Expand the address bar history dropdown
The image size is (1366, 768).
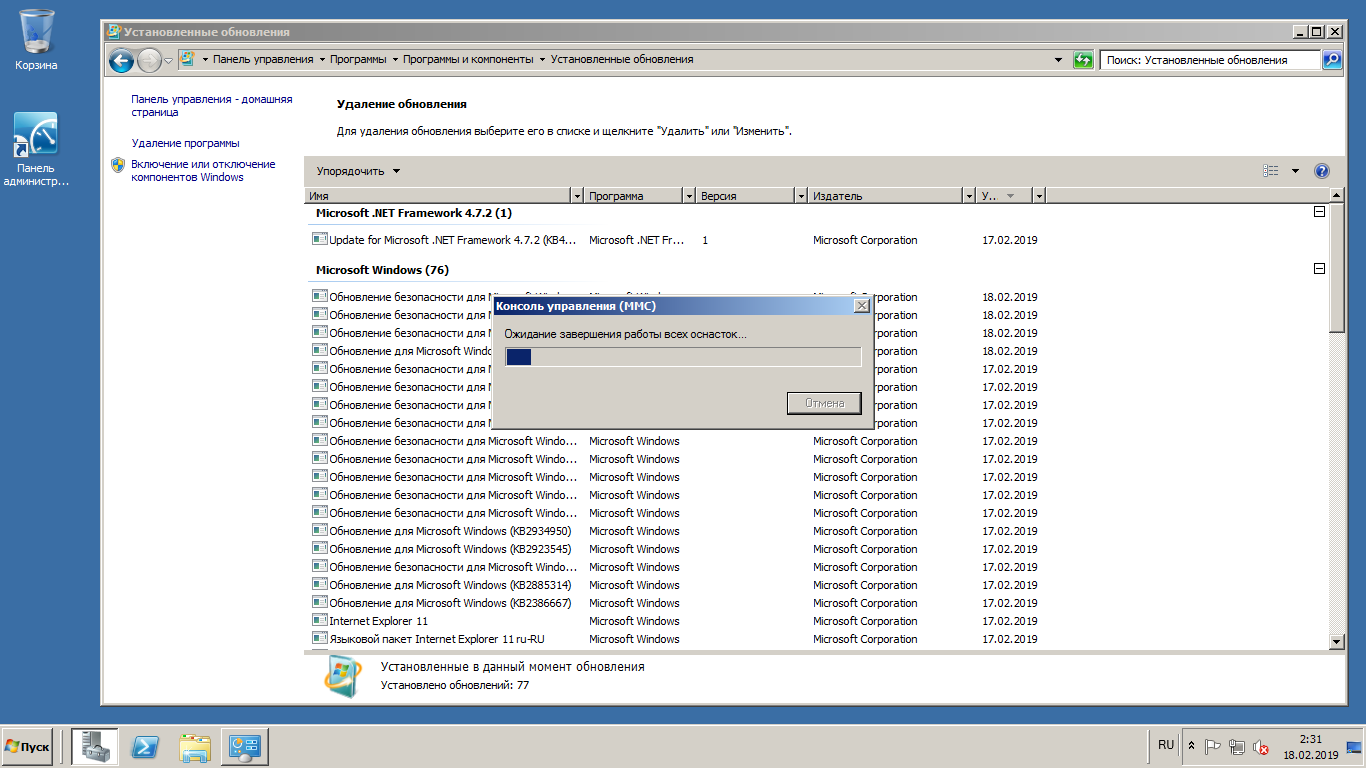point(1059,60)
